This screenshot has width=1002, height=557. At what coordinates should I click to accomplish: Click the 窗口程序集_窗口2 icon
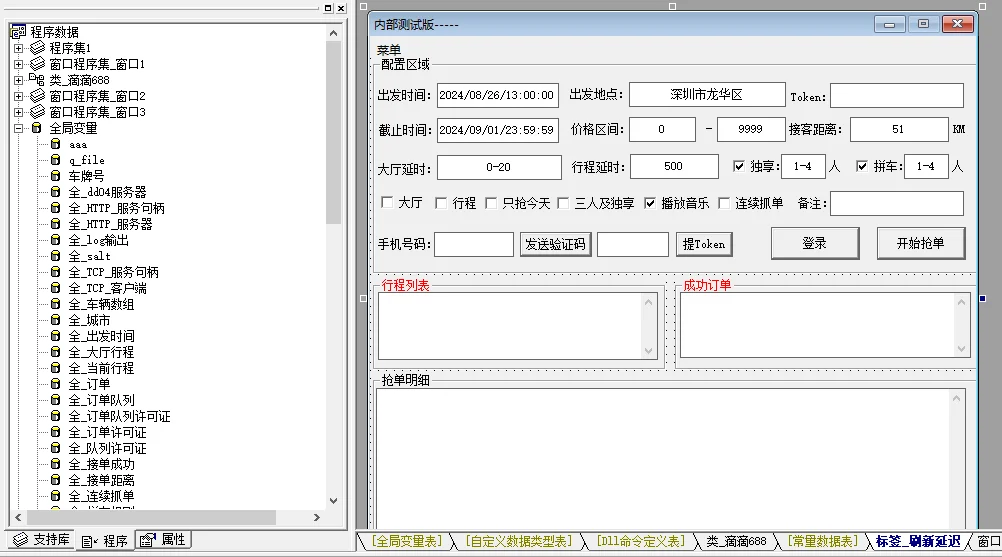coord(38,95)
